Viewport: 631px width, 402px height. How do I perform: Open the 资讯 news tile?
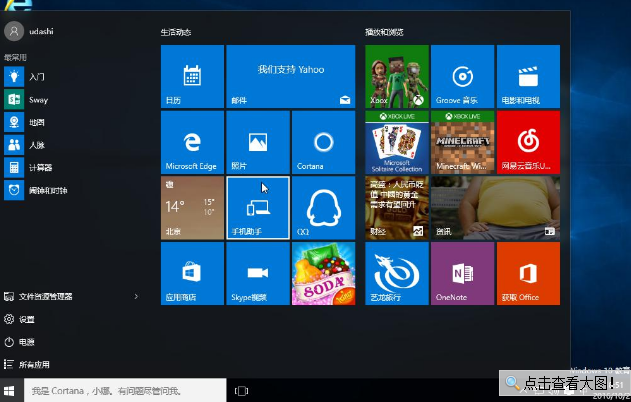[x=495, y=208]
